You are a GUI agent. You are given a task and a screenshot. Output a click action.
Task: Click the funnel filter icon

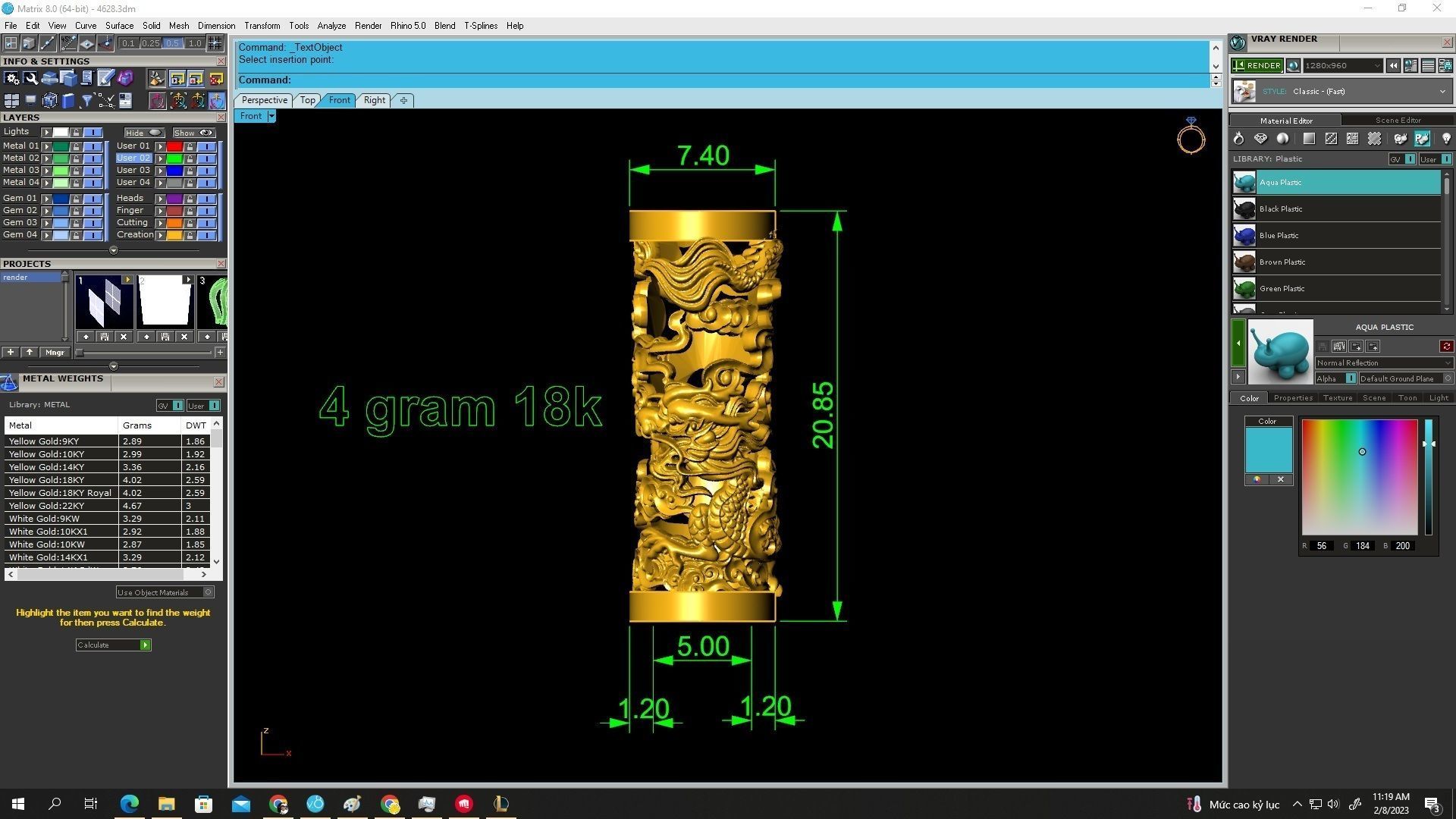[86, 100]
